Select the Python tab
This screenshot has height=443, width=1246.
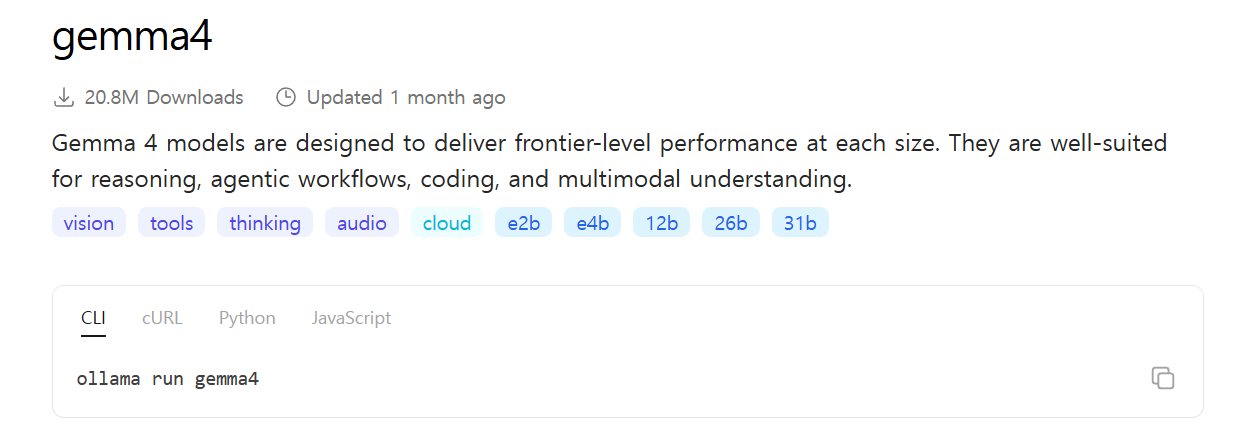247,318
